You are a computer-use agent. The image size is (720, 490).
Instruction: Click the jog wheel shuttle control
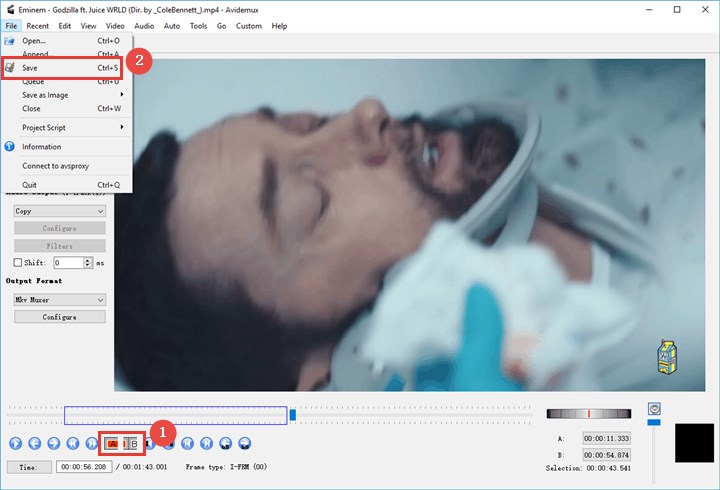(x=589, y=414)
